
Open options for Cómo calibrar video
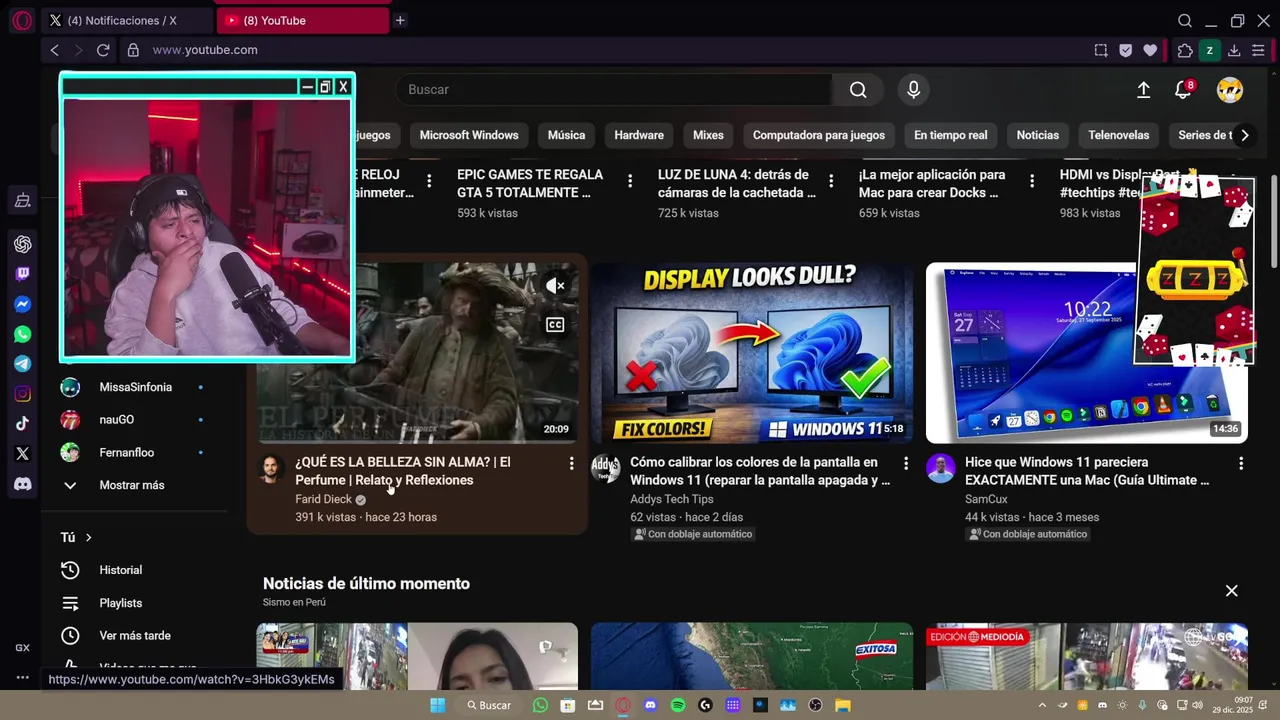tap(906, 463)
